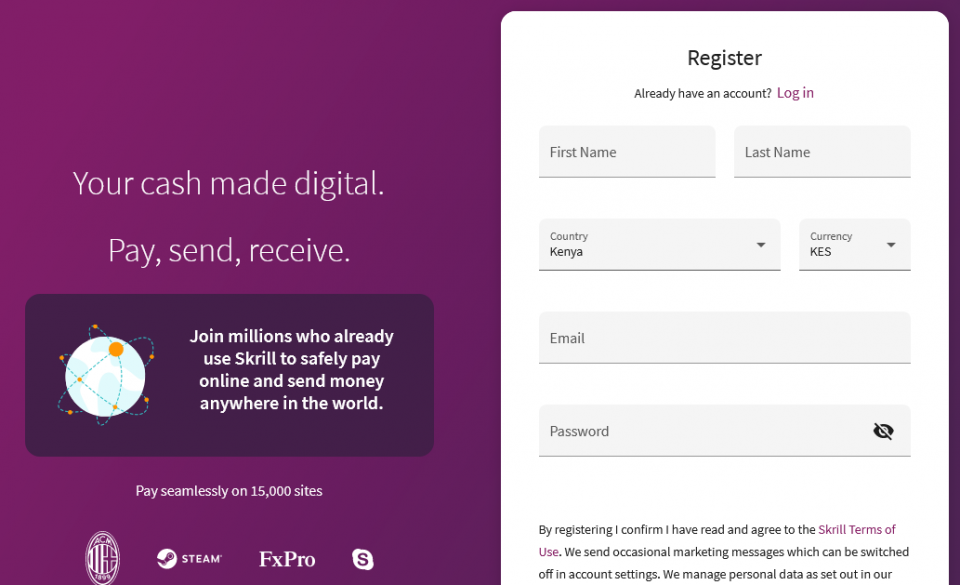Image resolution: width=960 pixels, height=585 pixels.
Task: Click 'Pay seamlessly on 15,000 sites' text
Action: [x=229, y=491]
